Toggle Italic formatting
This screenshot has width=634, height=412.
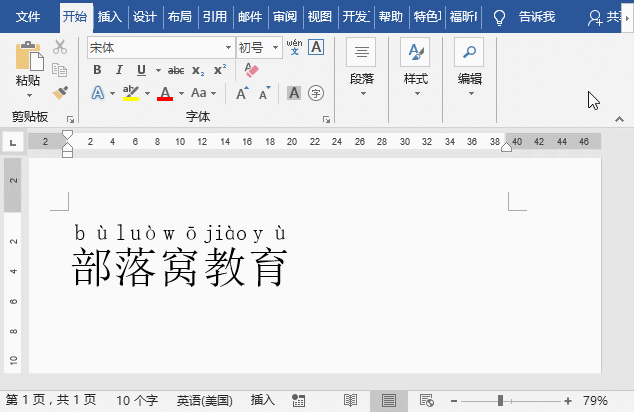pyautogui.click(x=119, y=70)
